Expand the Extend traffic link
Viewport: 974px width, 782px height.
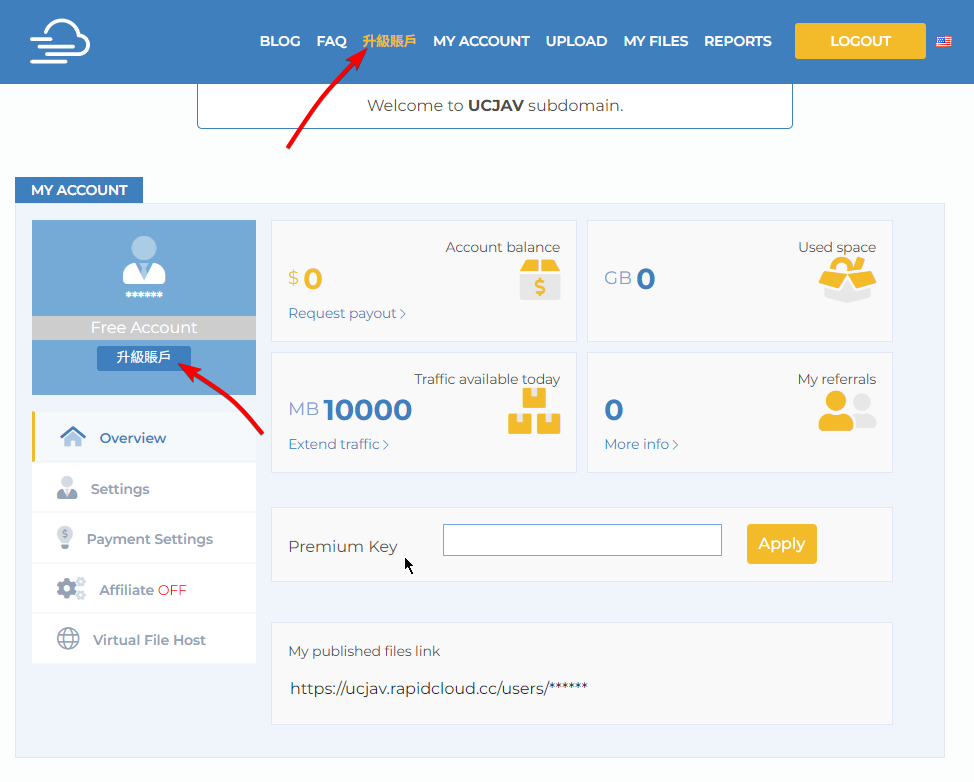tap(338, 444)
